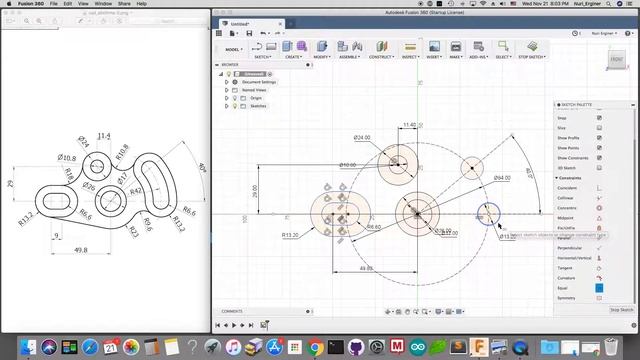640x360 pixels.
Task: Click the job status clock icon
Action: point(575,33)
